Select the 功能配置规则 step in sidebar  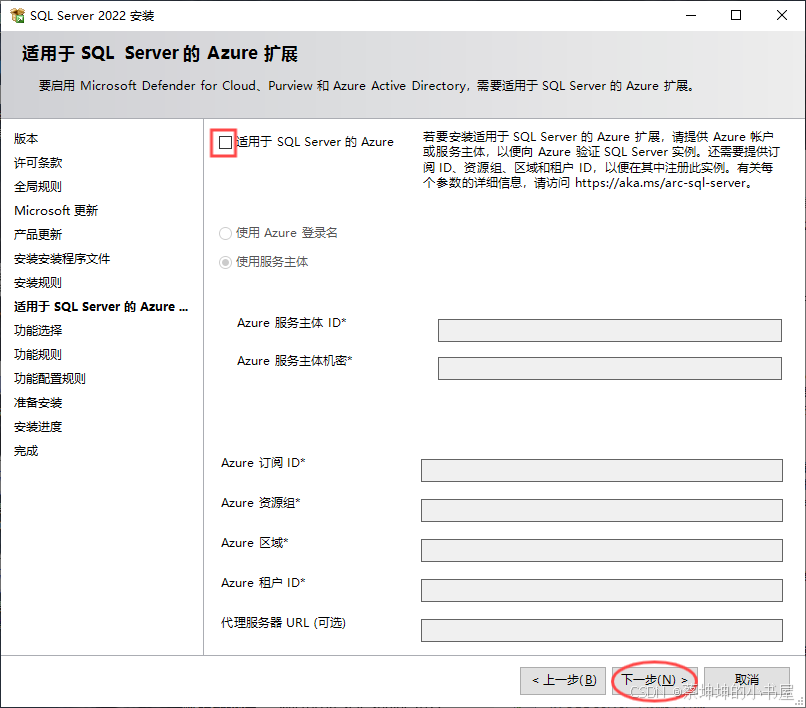(x=50, y=379)
